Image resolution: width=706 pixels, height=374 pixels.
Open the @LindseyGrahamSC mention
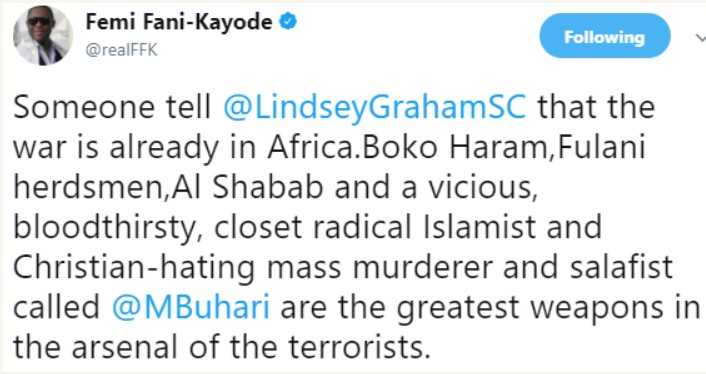[375, 108]
